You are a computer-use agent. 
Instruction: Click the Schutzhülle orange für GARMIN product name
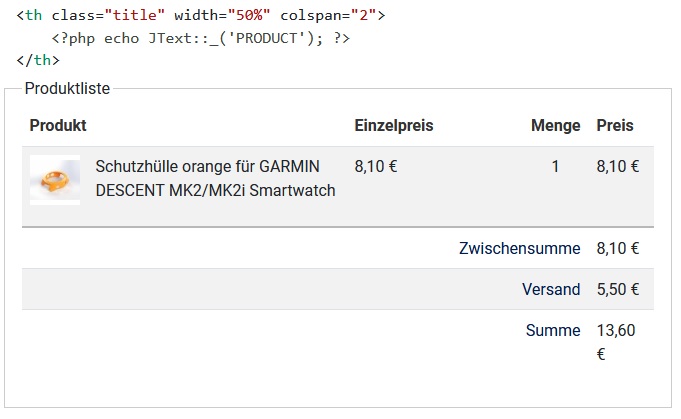215,178
